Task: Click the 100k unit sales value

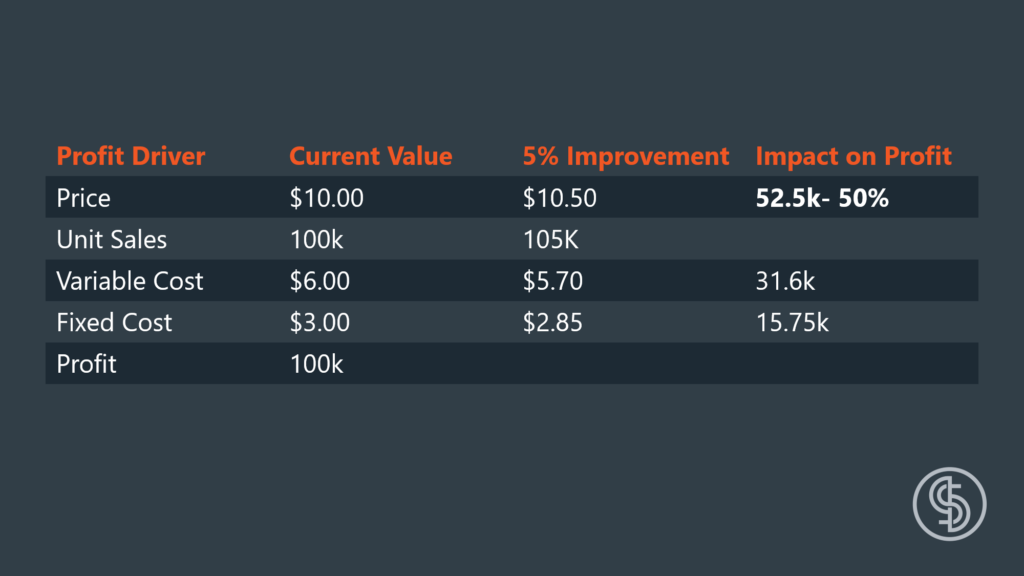Action: coord(316,240)
